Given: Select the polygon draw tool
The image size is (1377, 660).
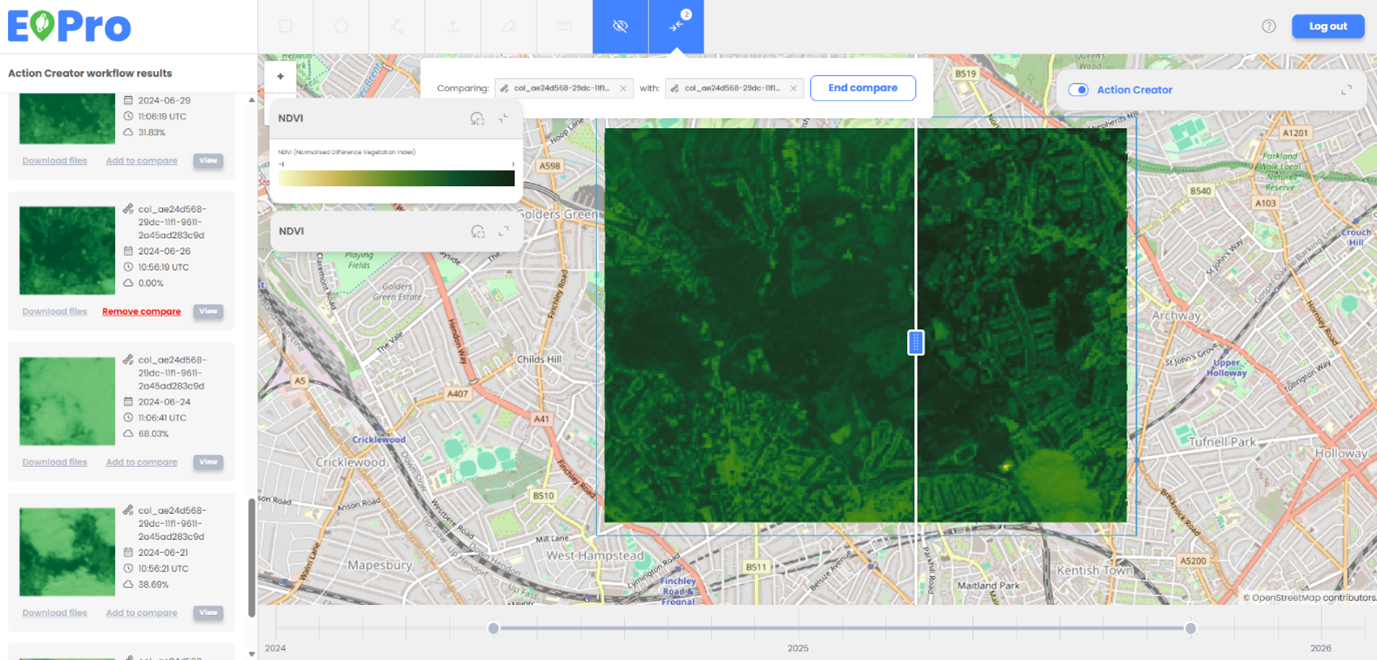Looking at the screenshot, I should tap(397, 27).
